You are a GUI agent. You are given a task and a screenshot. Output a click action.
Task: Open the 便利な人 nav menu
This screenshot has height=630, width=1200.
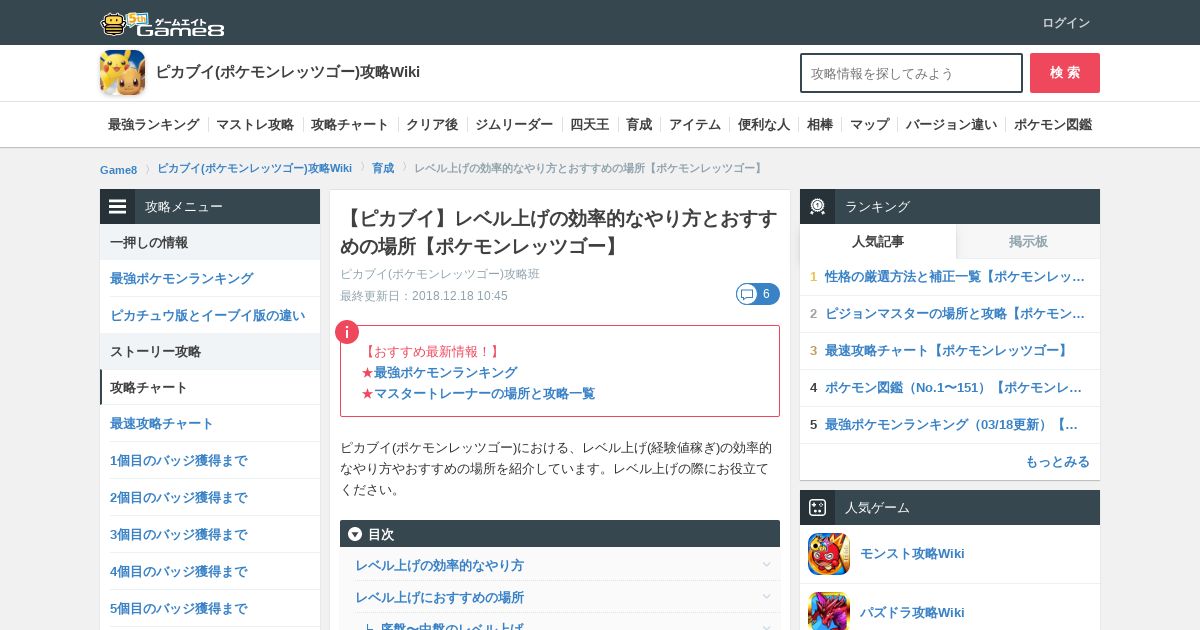[x=764, y=125]
